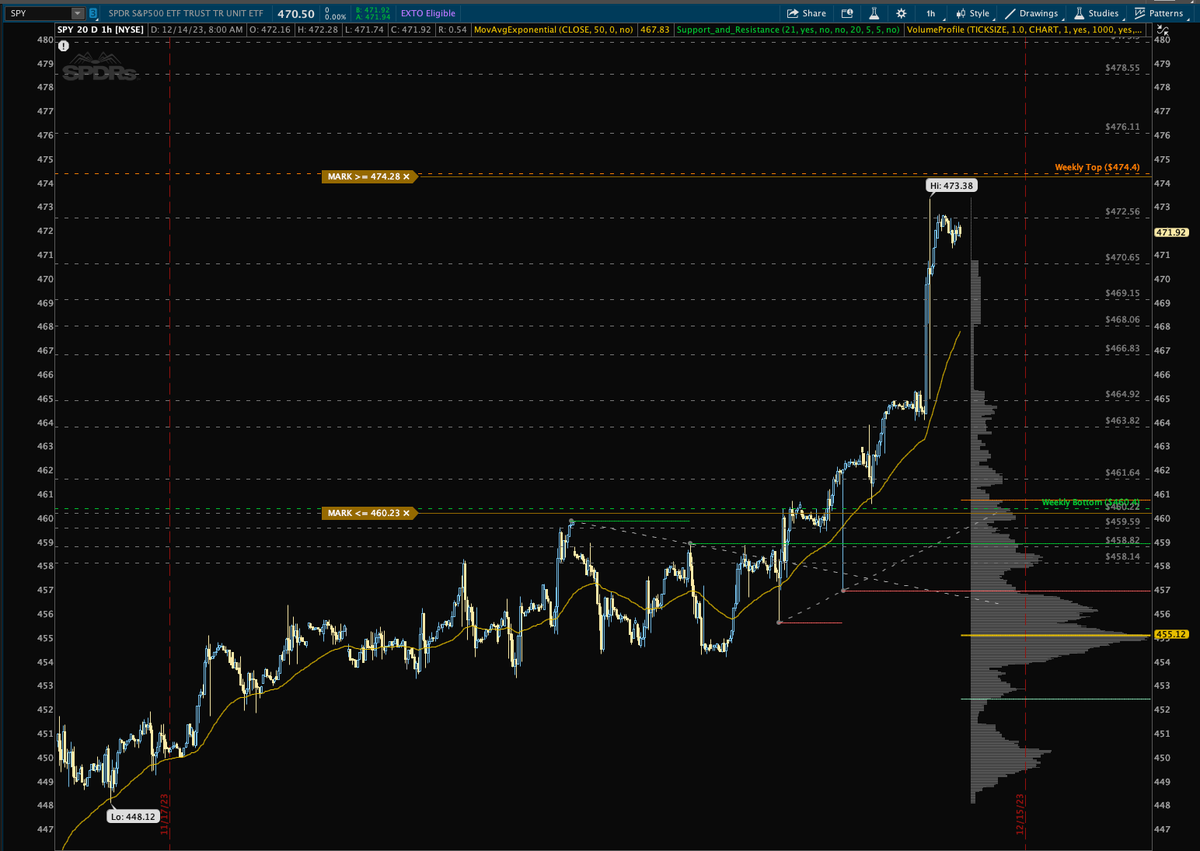Open the Share menu

pos(807,13)
